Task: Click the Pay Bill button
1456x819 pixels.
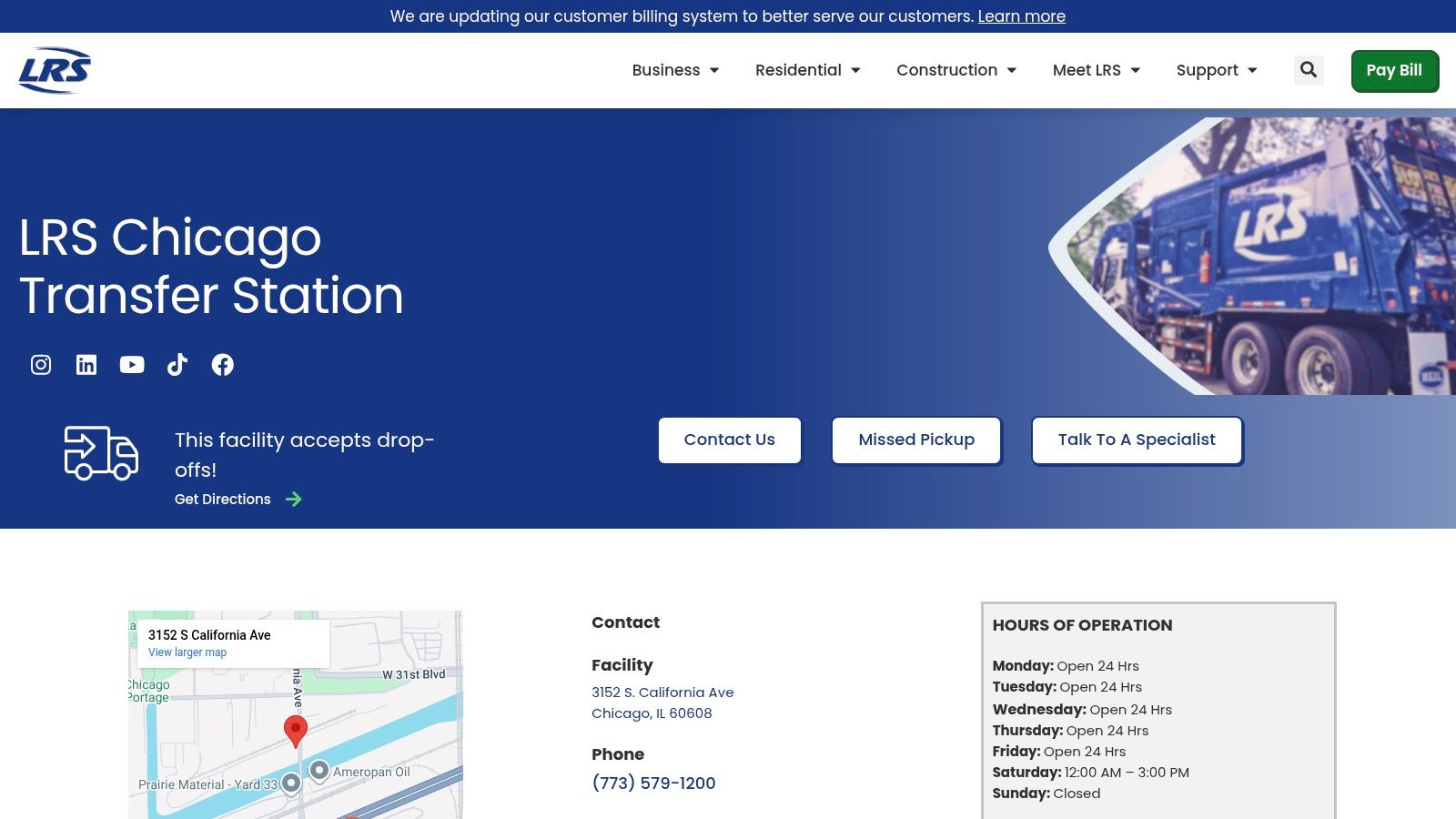Action: point(1394,70)
